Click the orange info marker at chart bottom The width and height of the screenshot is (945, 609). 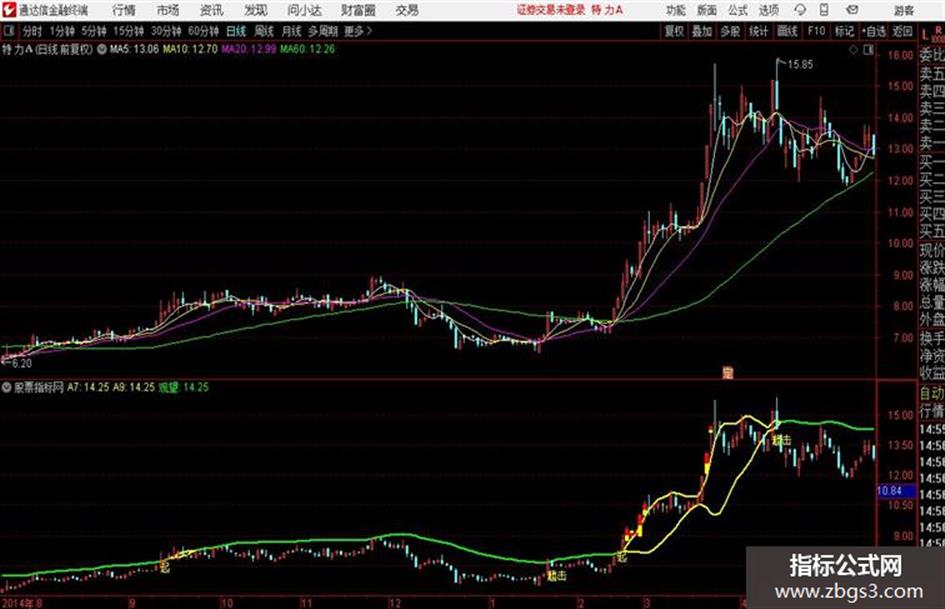[728, 373]
